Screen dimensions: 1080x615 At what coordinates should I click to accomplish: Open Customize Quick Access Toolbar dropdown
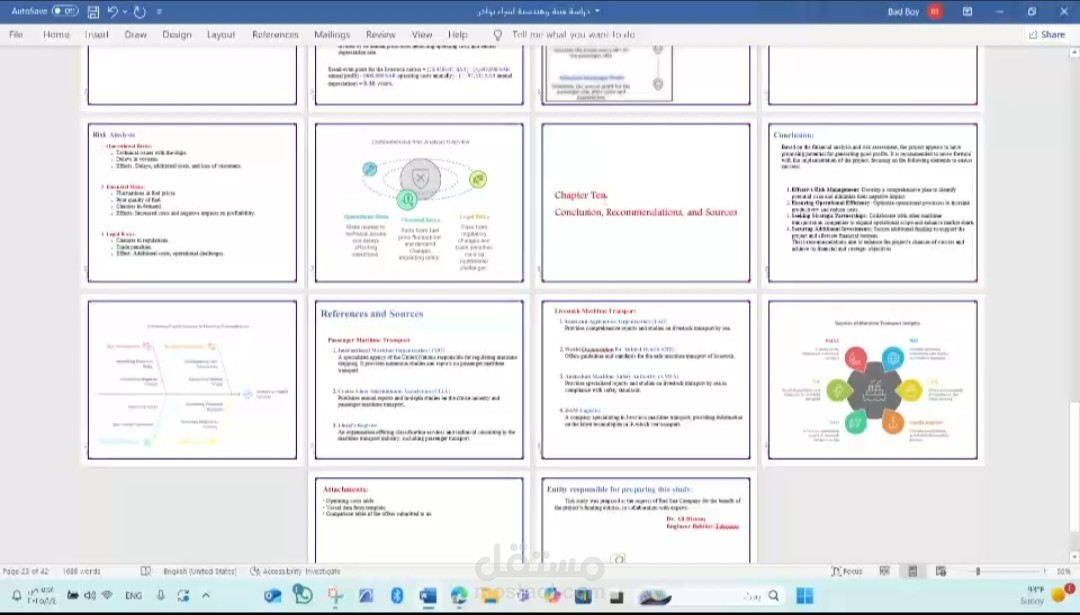pos(159,12)
